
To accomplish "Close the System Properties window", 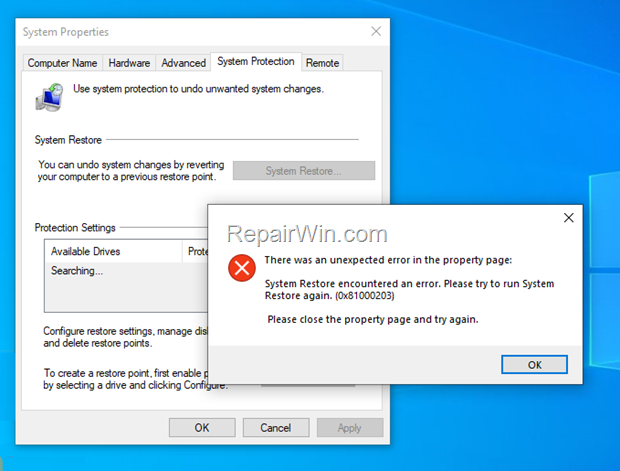I will point(376,31).
